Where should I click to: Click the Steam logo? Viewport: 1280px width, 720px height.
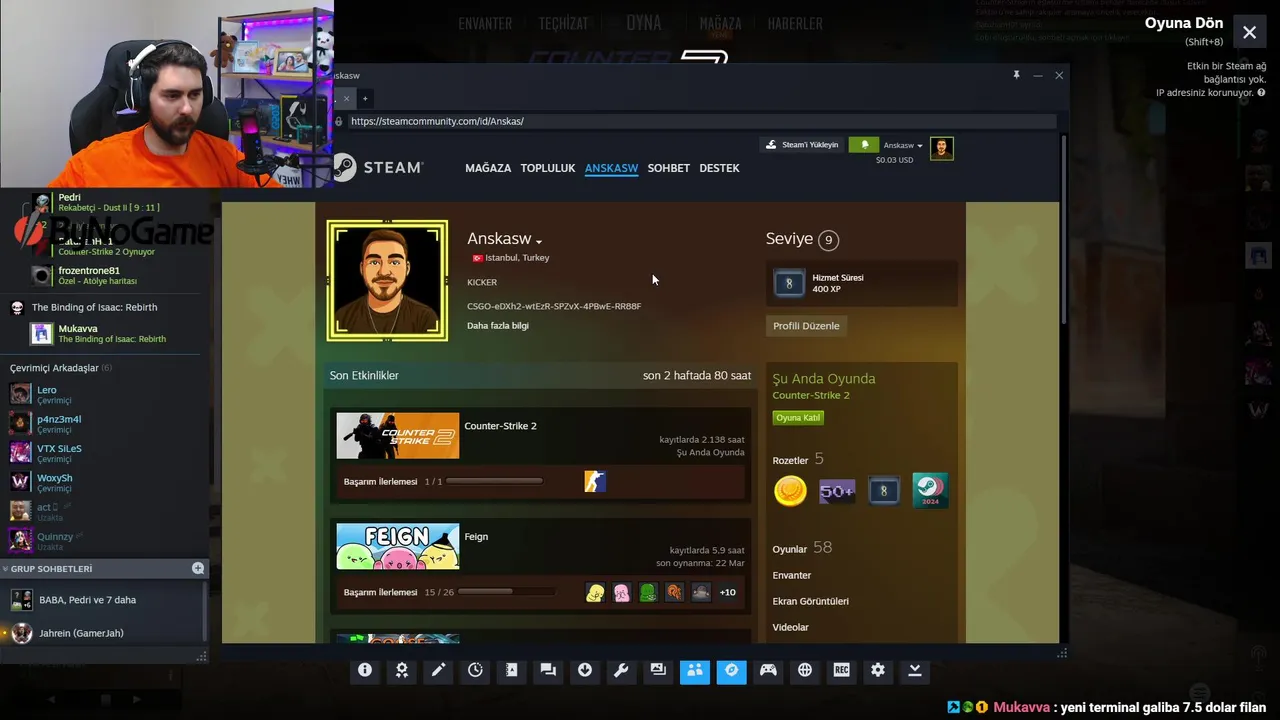pyautogui.click(x=378, y=167)
